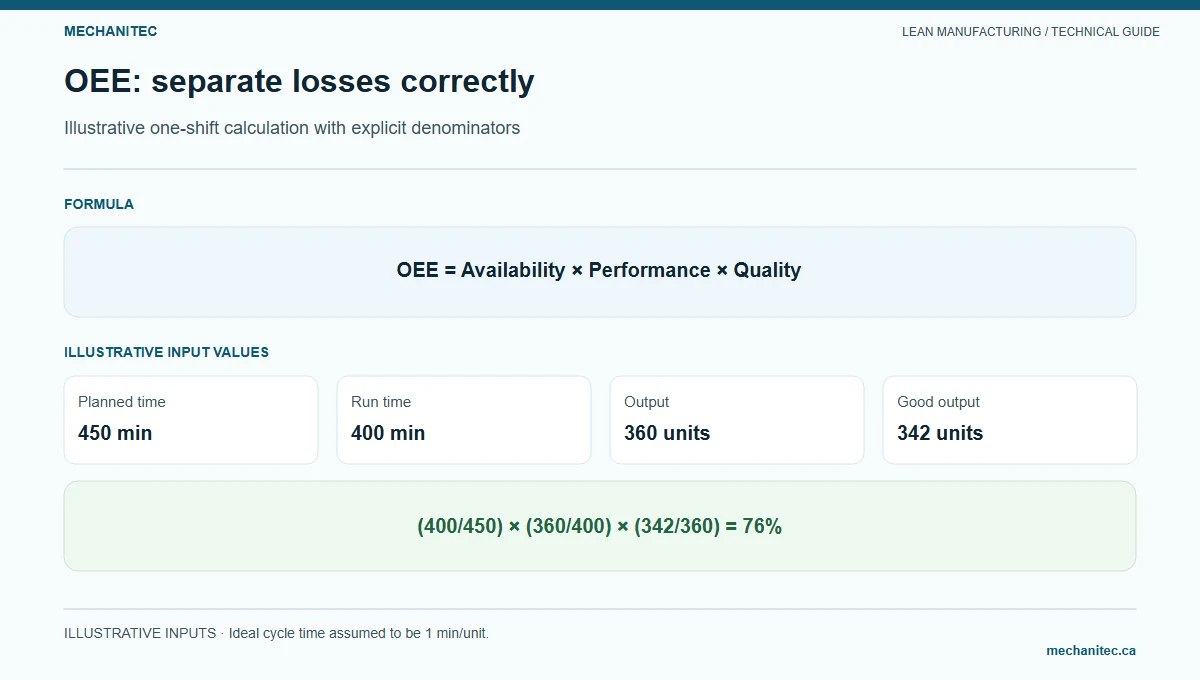Click the OEE formula box
Image resolution: width=1200 pixels, height=680 pixels.
(600, 272)
